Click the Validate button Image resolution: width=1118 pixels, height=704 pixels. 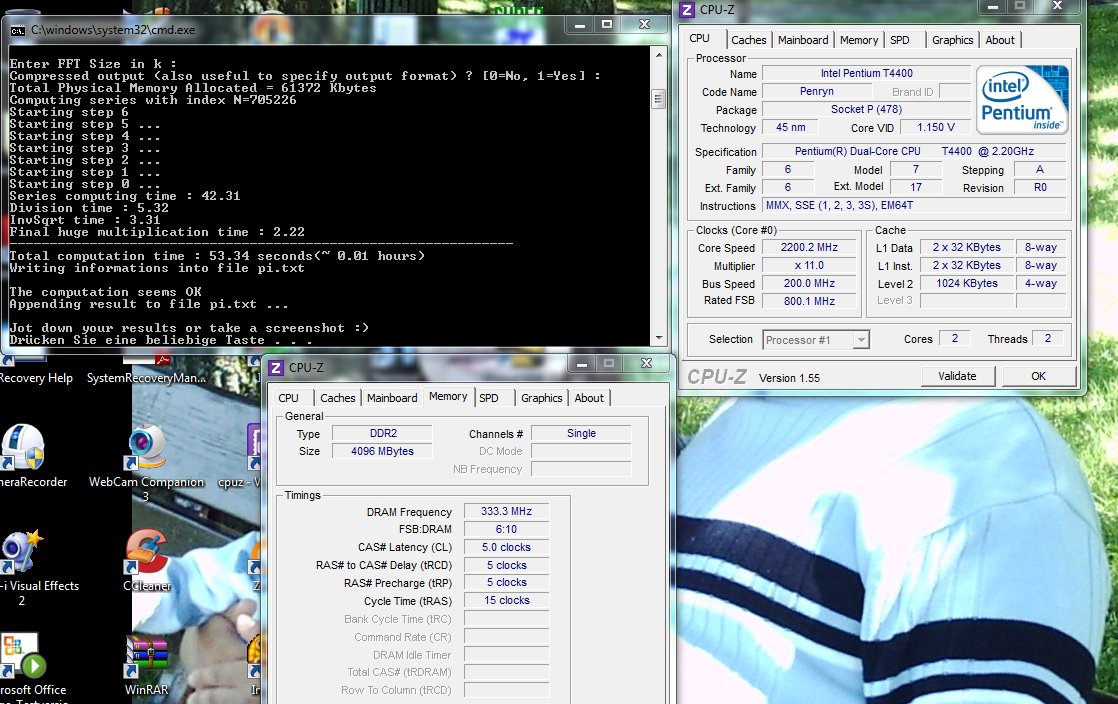(x=957, y=376)
